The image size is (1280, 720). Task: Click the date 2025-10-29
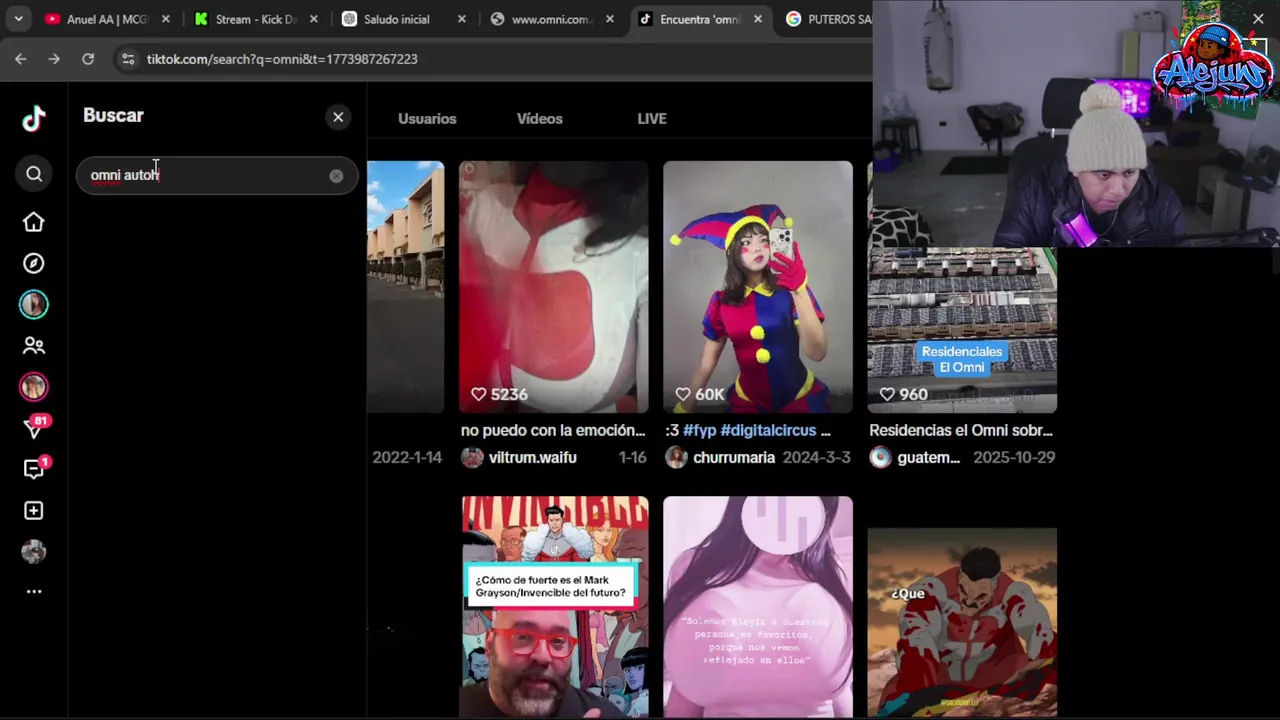tap(1014, 457)
